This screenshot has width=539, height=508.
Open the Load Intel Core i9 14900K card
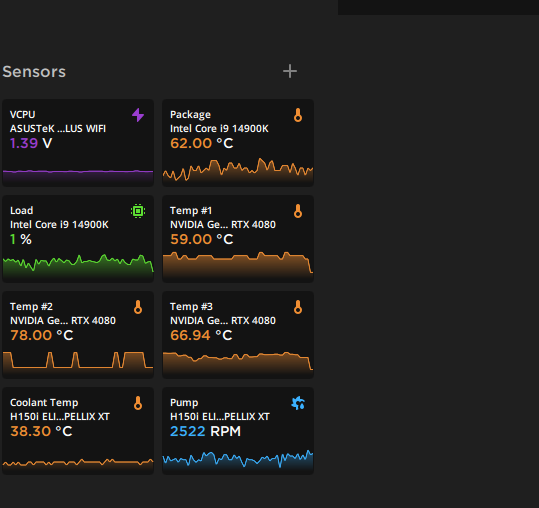click(78, 239)
